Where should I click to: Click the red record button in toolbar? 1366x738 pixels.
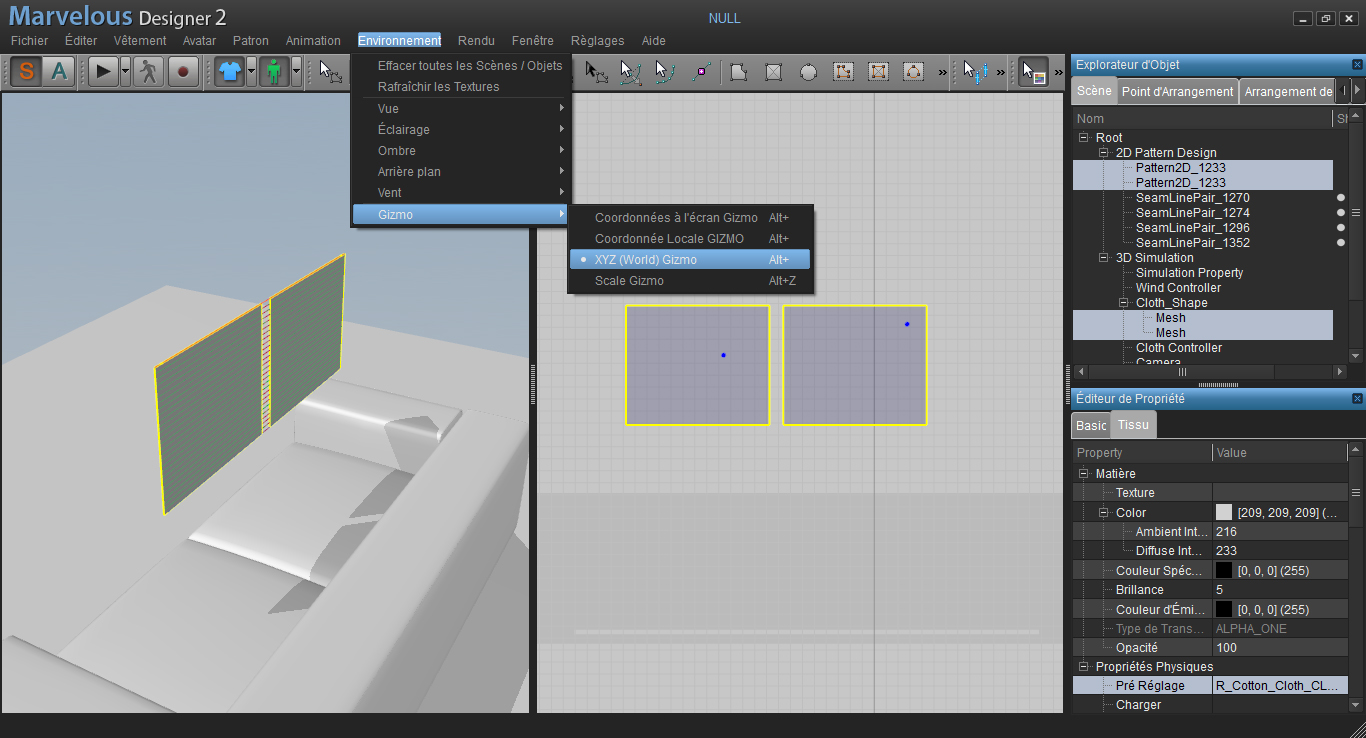tap(183, 71)
